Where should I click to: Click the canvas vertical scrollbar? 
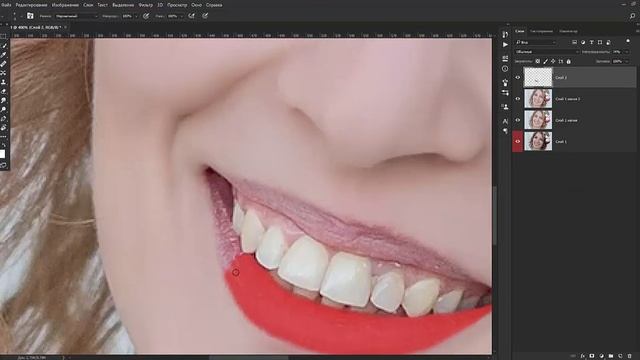[x=495, y=216]
